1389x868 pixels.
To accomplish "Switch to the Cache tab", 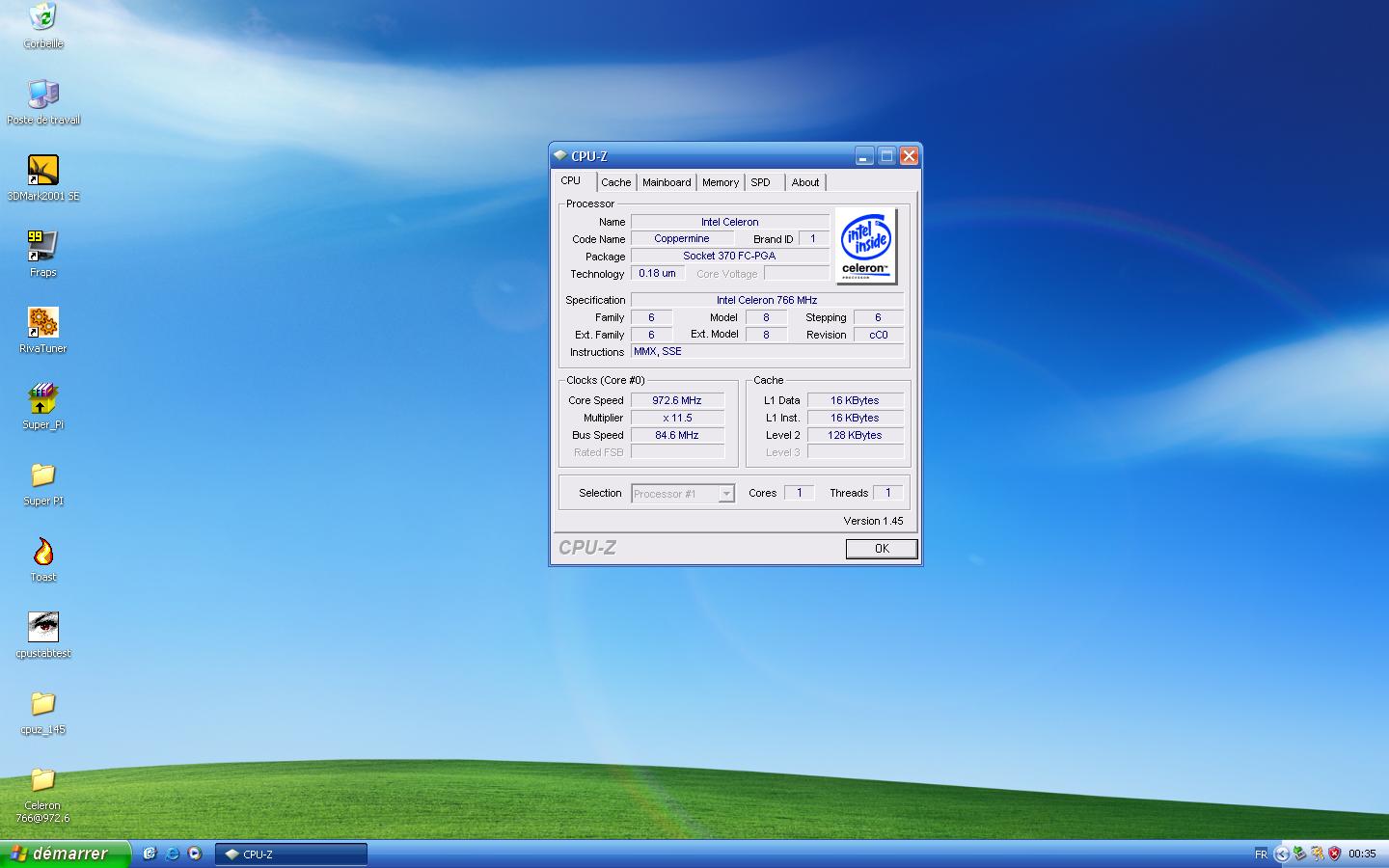I will pyautogui.click(x=616, y=182).
